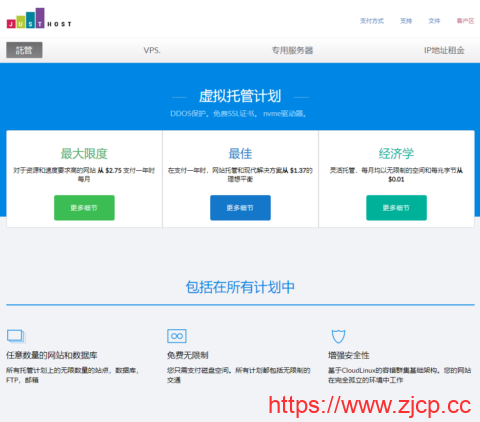Click the 增强安全性 feature title
Viewport: 480px width, 422px height.
pos(349,355)
